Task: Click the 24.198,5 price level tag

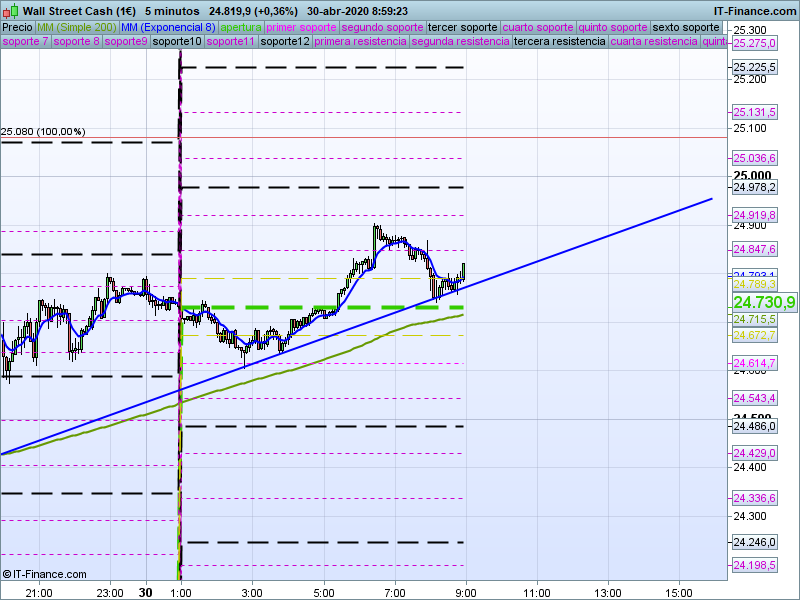Action: [x=755, y=566]
